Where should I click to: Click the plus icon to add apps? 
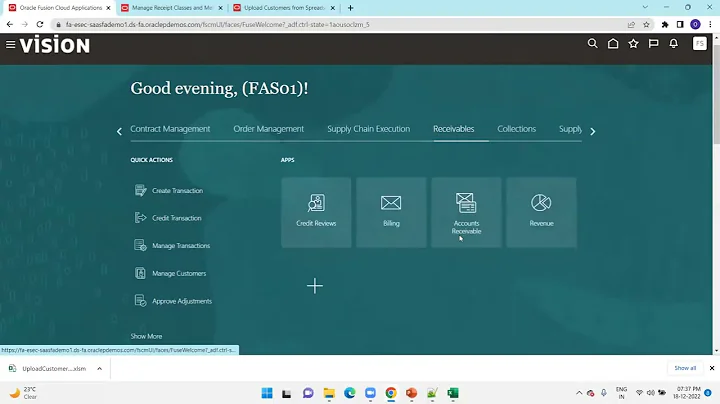pos(315,286)
